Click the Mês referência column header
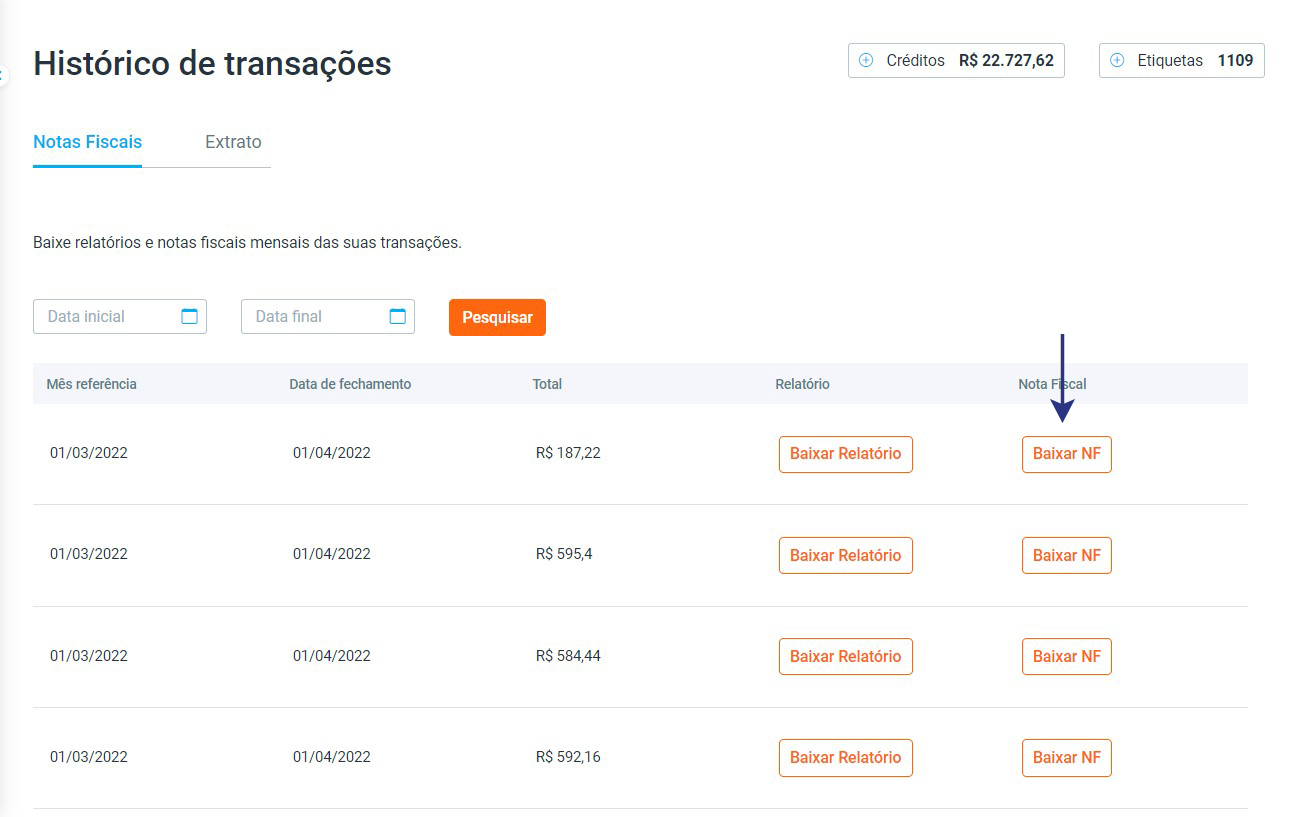 click(91, 384)
